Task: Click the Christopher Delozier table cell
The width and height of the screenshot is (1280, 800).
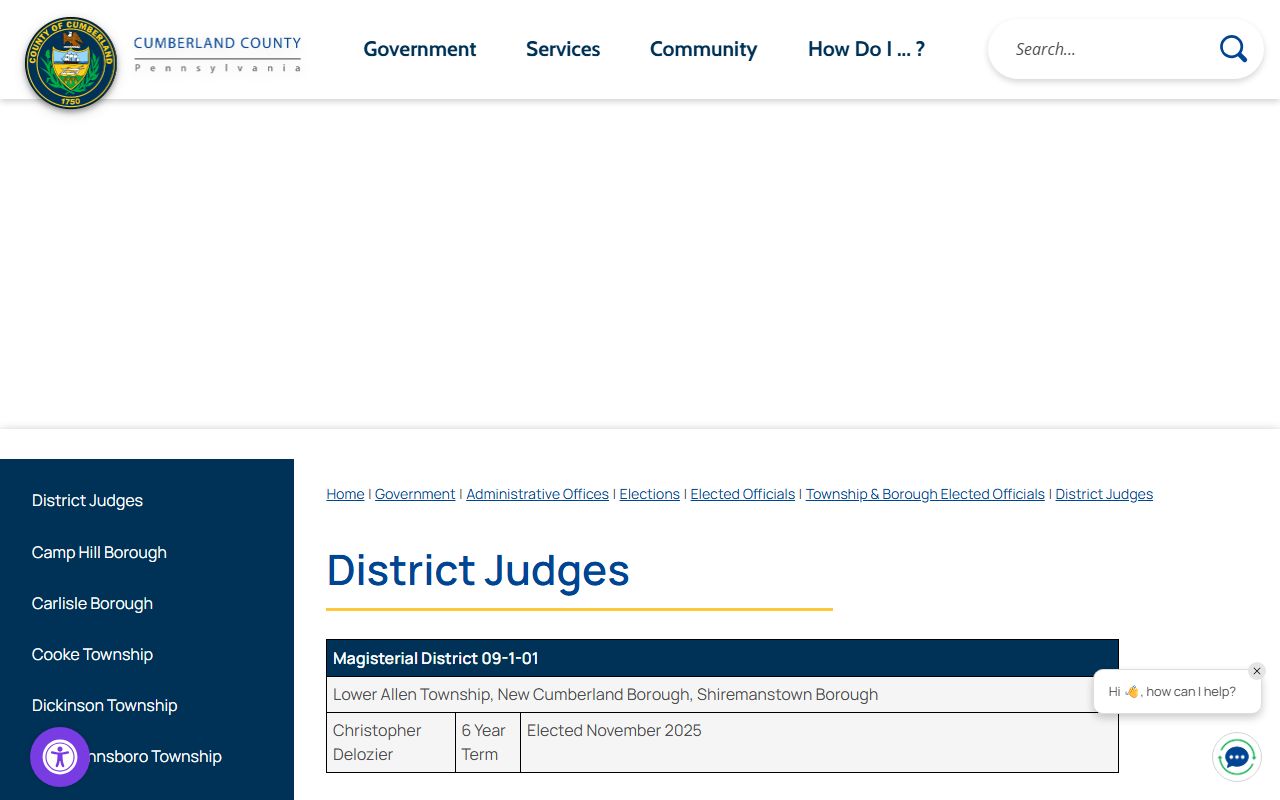Action: pyautogui.click(x=391, y=742)
